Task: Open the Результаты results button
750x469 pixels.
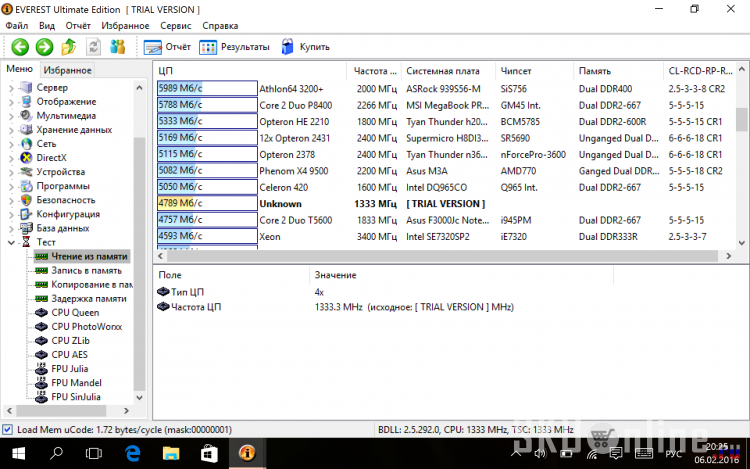Action: coord(234,47)
